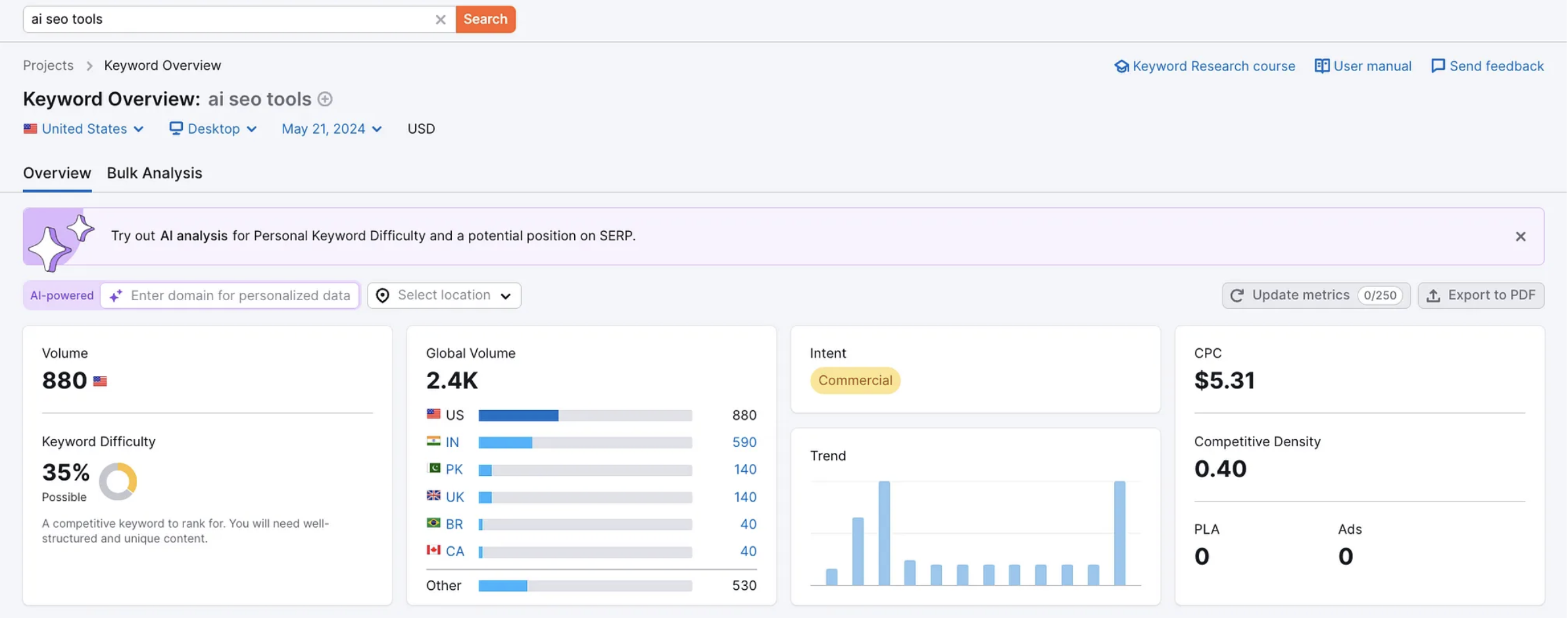Clear the search field with the X icon
This screenshot has width=1568, height=624.
pyautogui.click(x=440, y=20)
